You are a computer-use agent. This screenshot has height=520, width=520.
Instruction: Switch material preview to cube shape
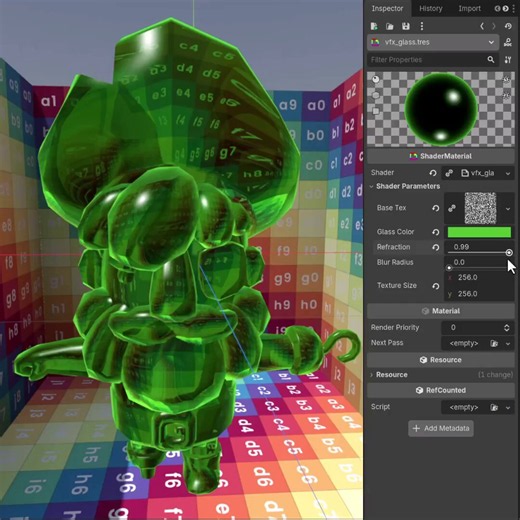click(376, 95)
